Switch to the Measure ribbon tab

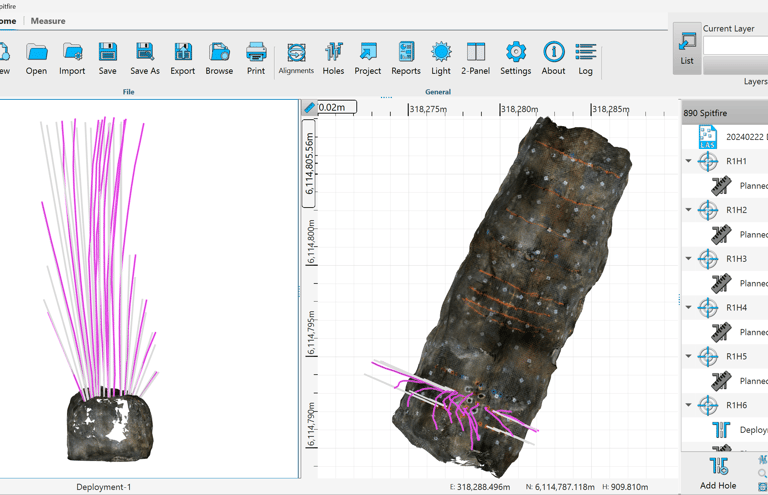48,21
